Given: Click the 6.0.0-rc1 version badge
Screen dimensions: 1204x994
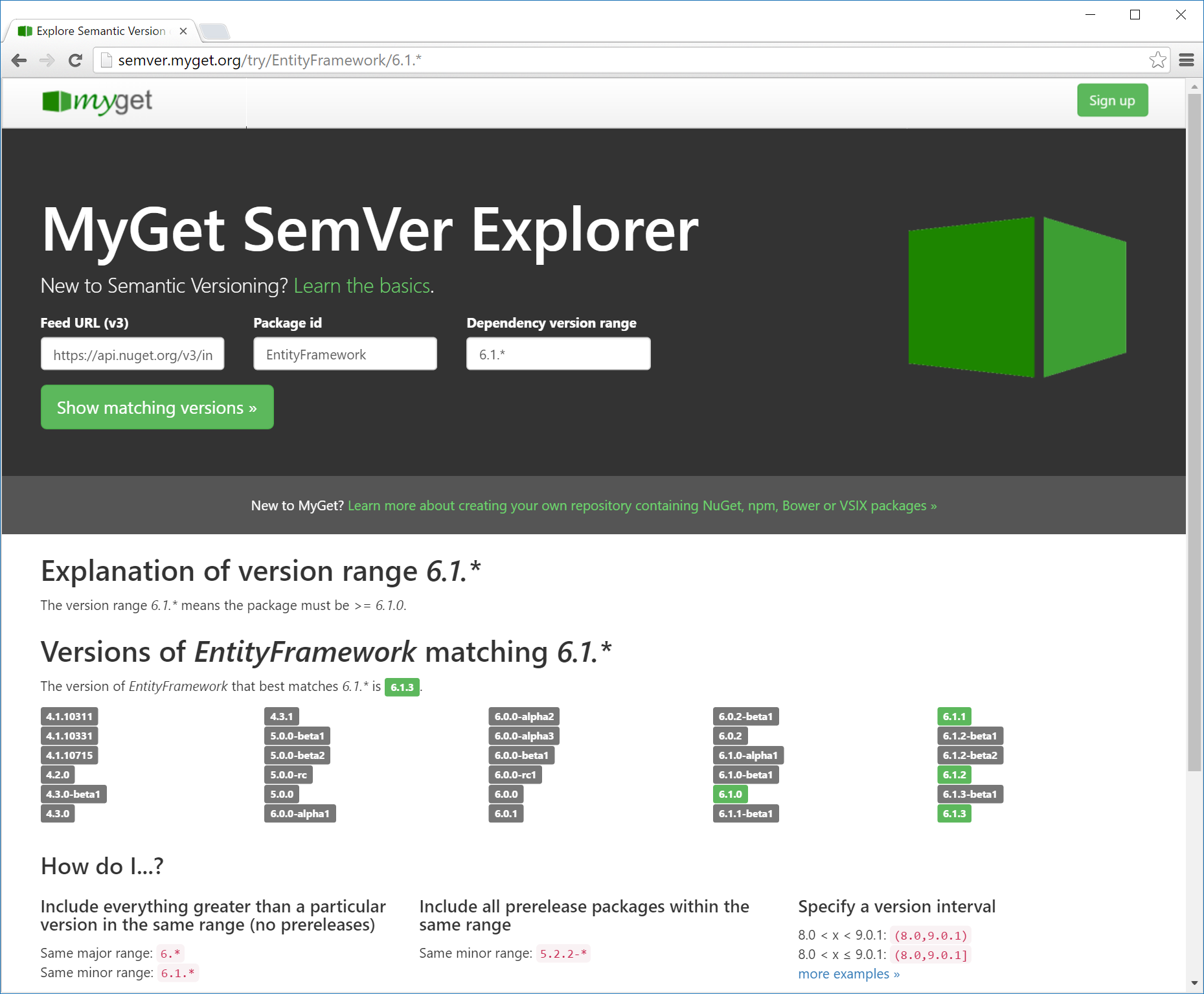Looking at the screenshot, I should click(516, 774).
